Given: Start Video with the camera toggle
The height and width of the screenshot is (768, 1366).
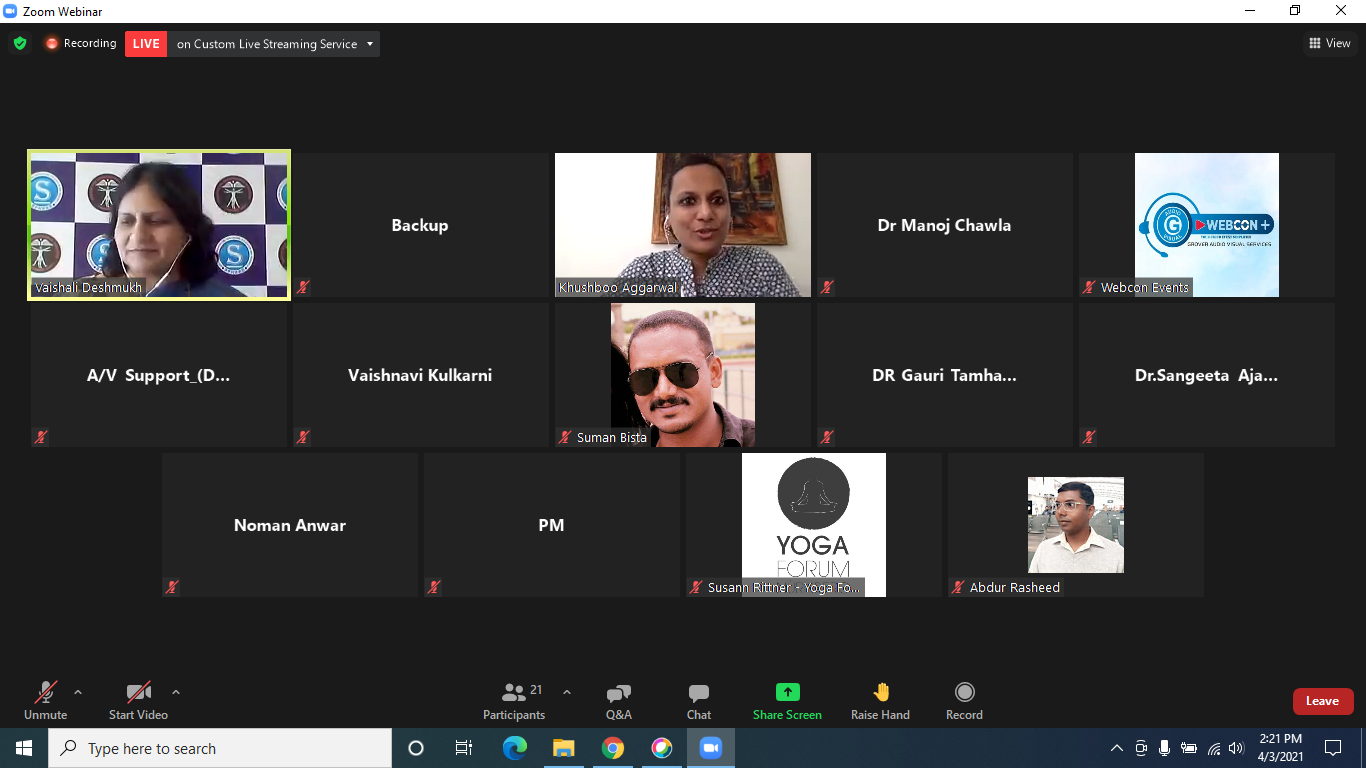Looking at the screenshot, I should click(138, 700).
